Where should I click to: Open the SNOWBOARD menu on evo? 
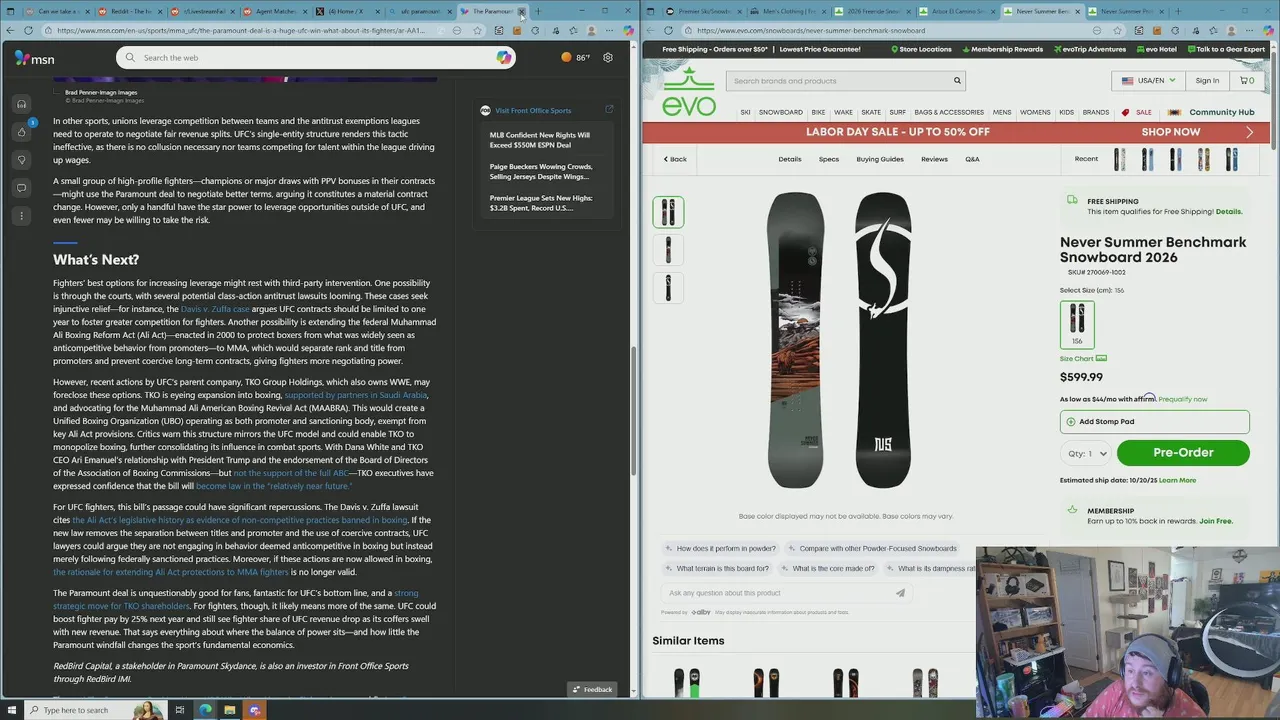click(781, 112)
